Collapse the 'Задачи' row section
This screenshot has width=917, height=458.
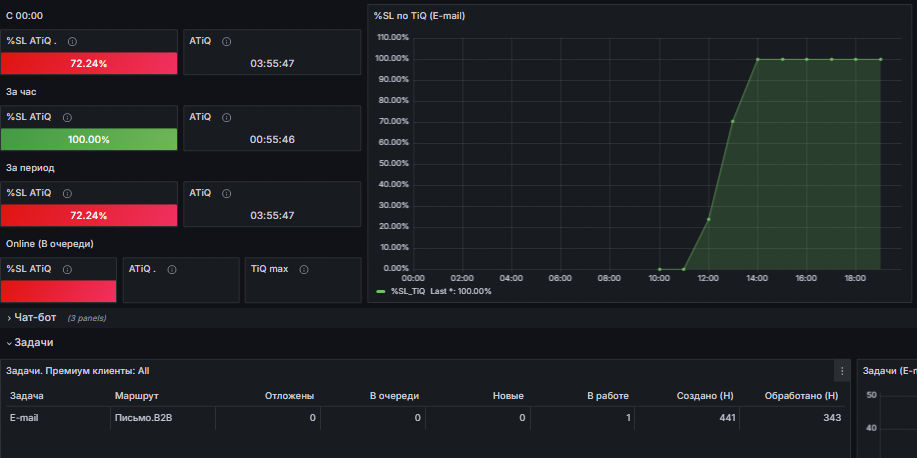34,342
